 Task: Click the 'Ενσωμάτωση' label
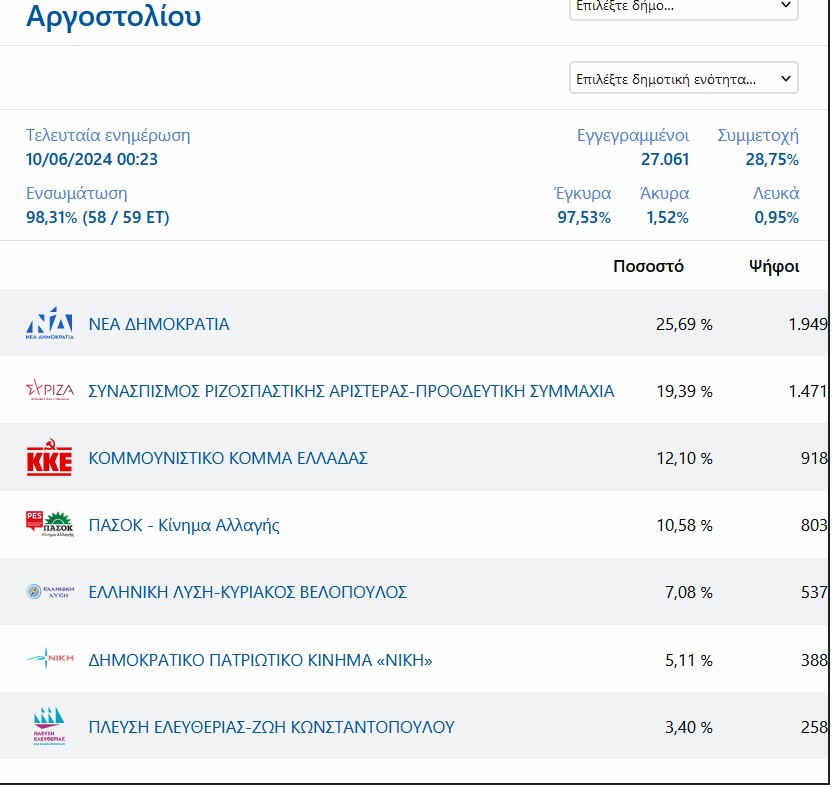(x=77, y=194)
